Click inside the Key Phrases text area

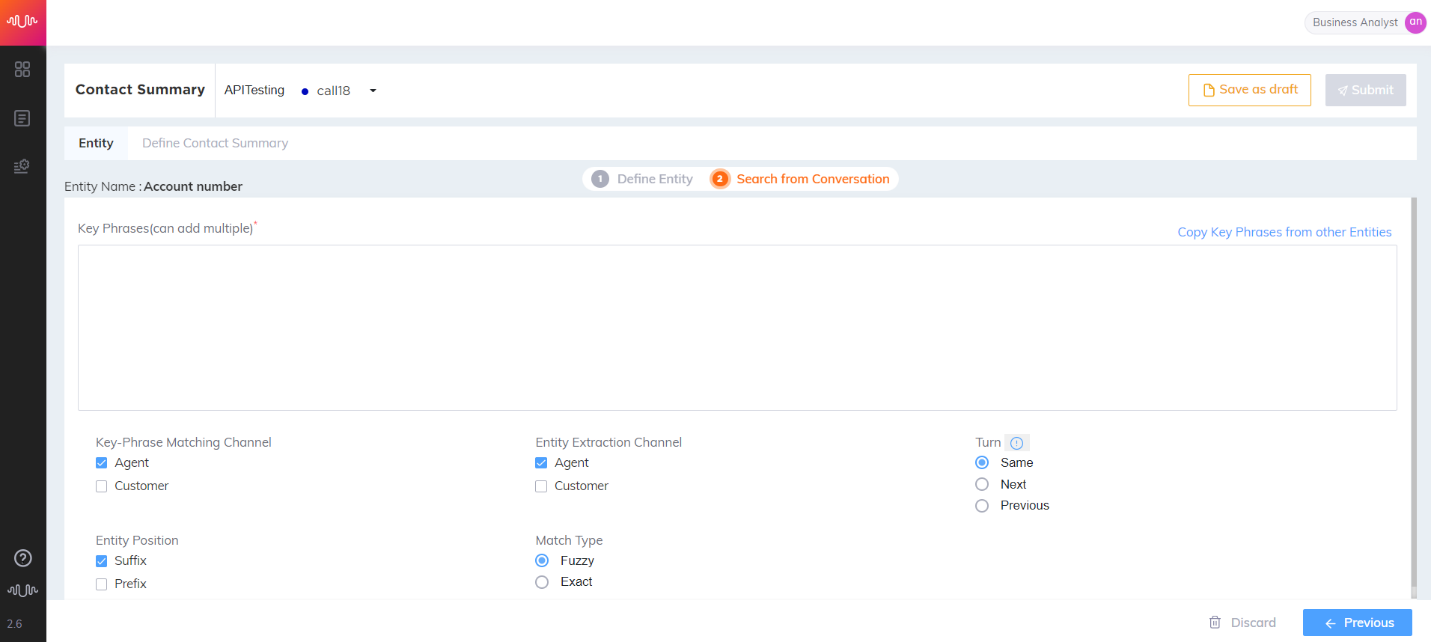coord(737,328)
